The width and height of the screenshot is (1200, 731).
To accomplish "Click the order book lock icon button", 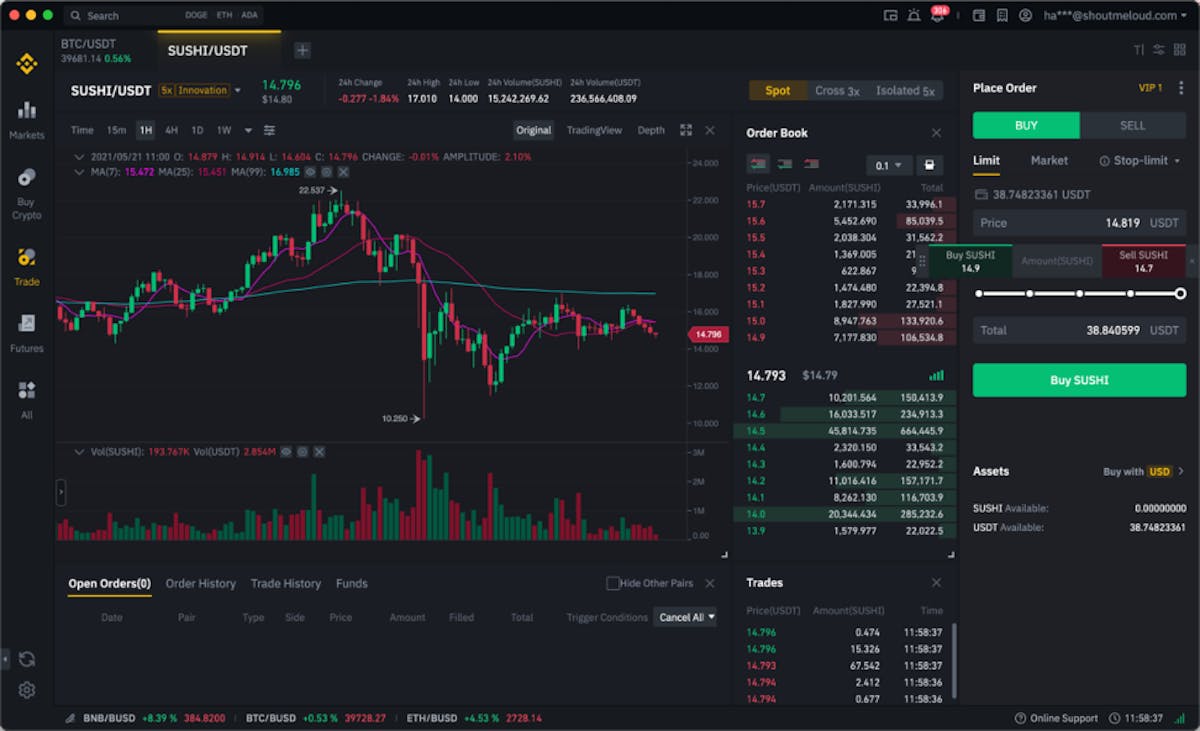I will click(929, 165).
